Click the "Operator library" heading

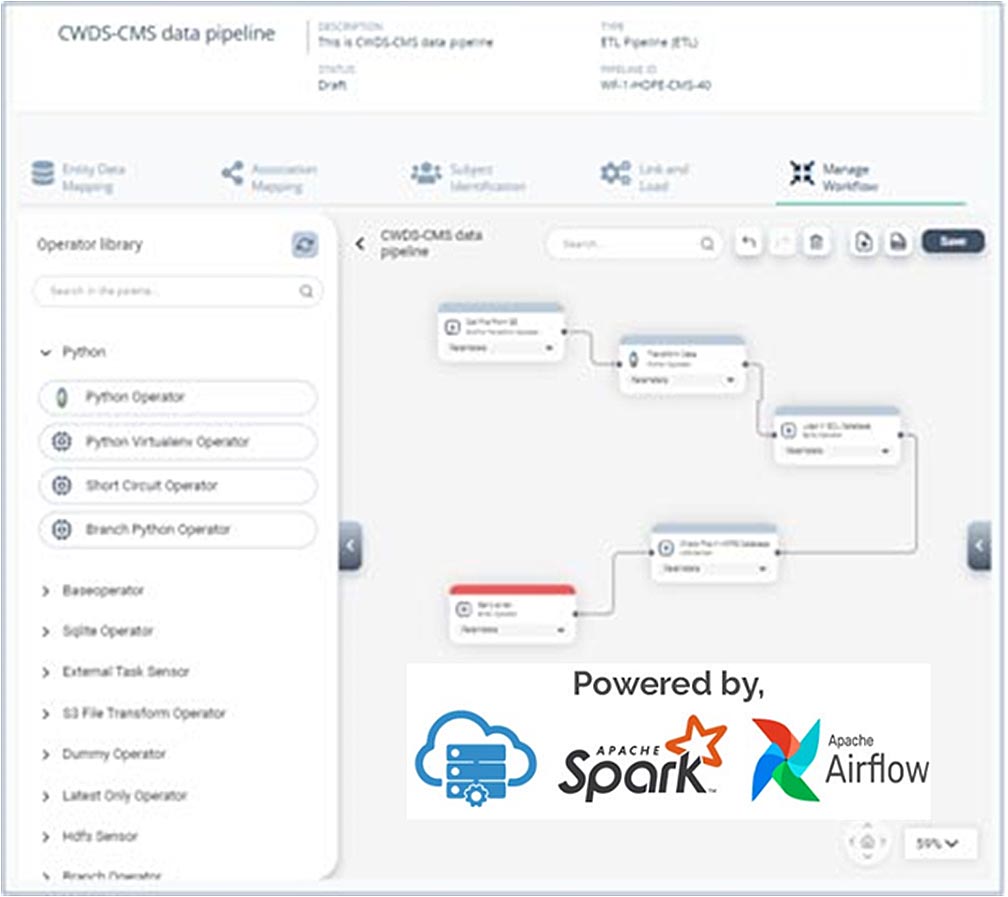(90, 244)
